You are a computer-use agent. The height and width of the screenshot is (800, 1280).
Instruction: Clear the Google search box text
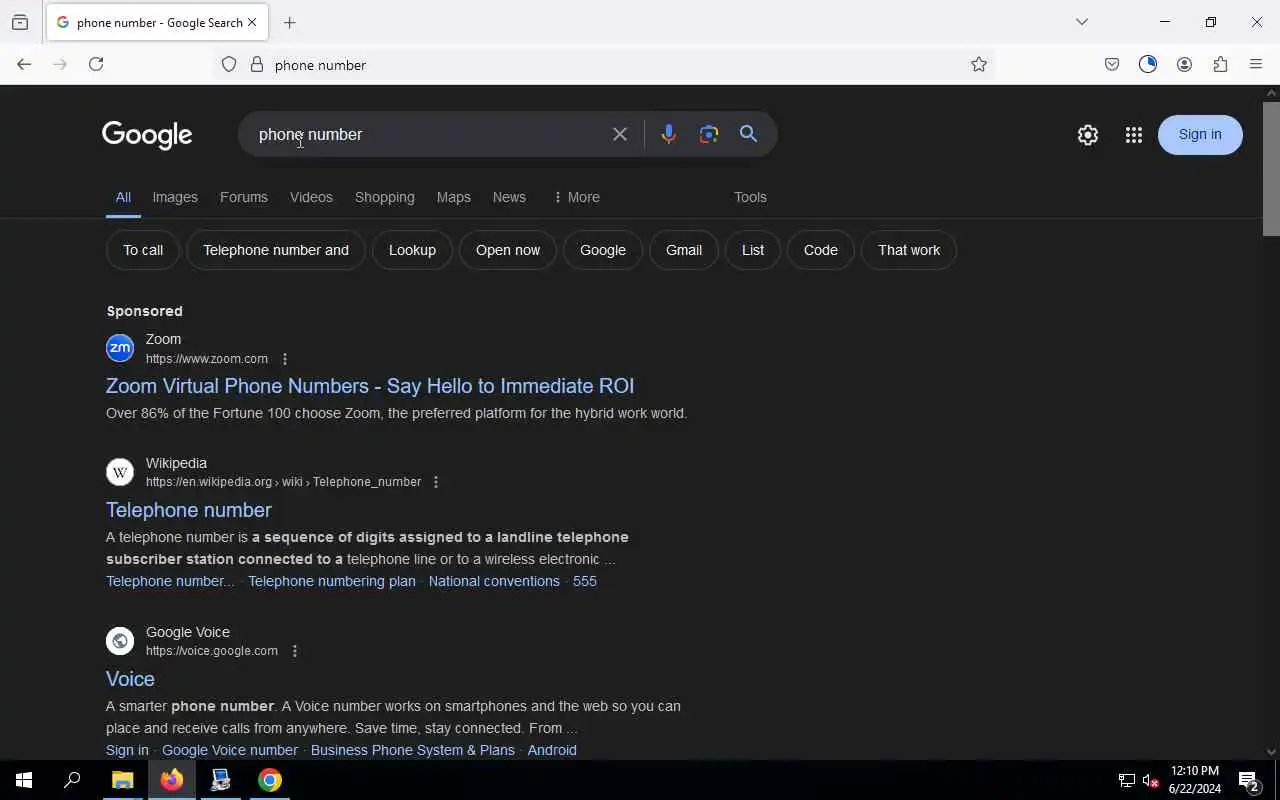click(x=620, y=134)
